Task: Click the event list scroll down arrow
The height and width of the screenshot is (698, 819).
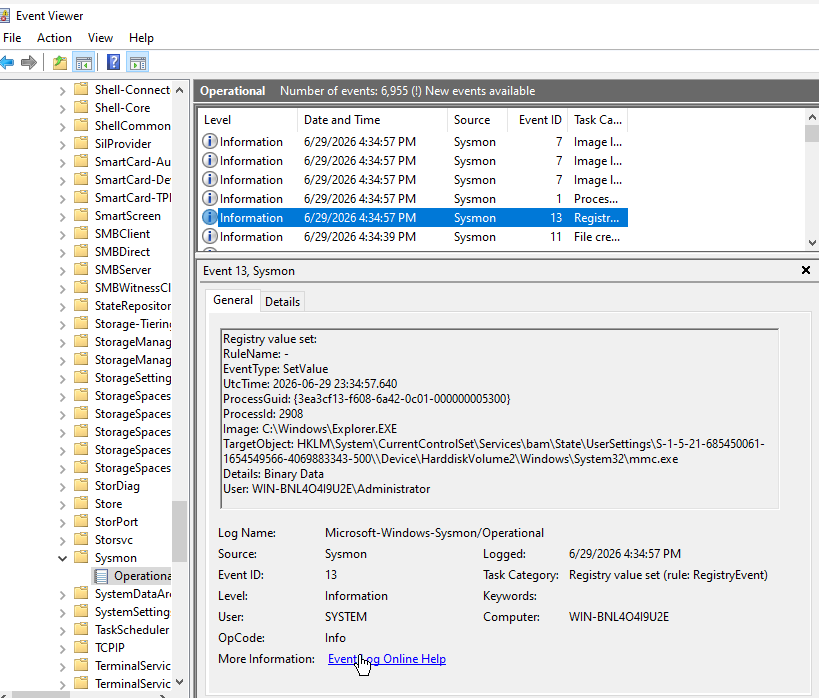Action: pyautogui.click(x=812, y=242)
